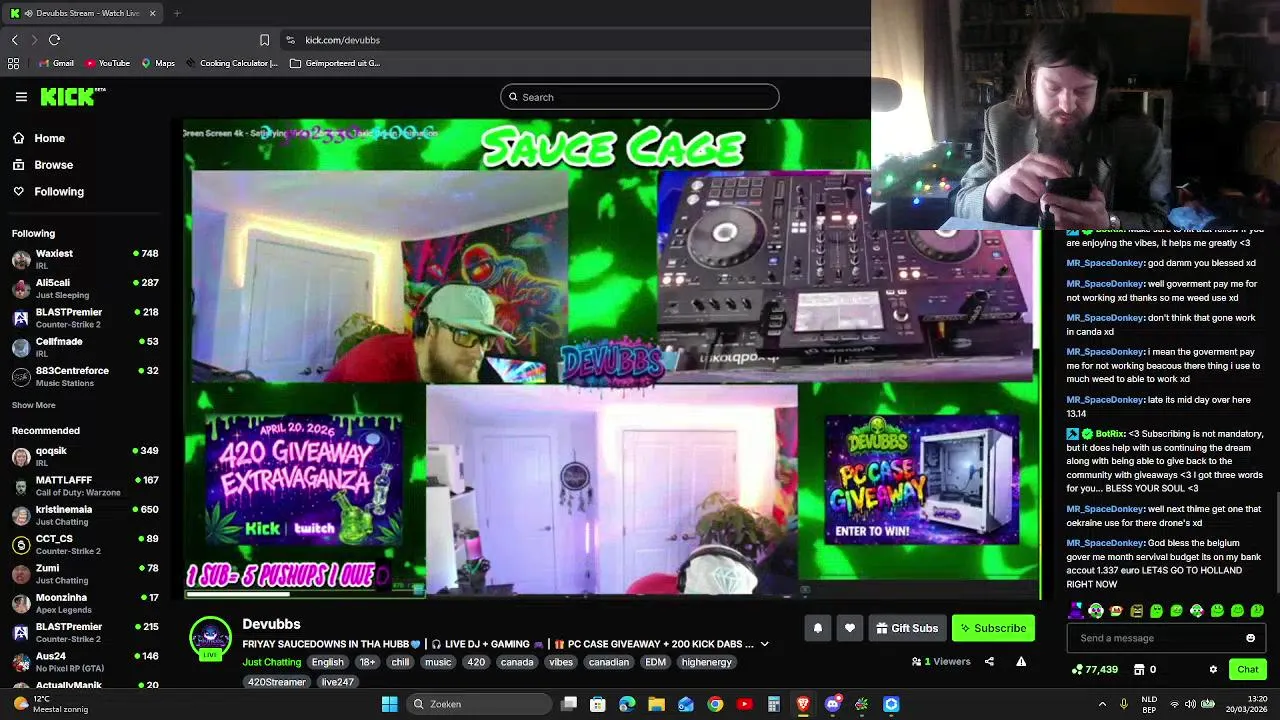Open a new browser tab
1280x720 pixels.
click(177, 13)
